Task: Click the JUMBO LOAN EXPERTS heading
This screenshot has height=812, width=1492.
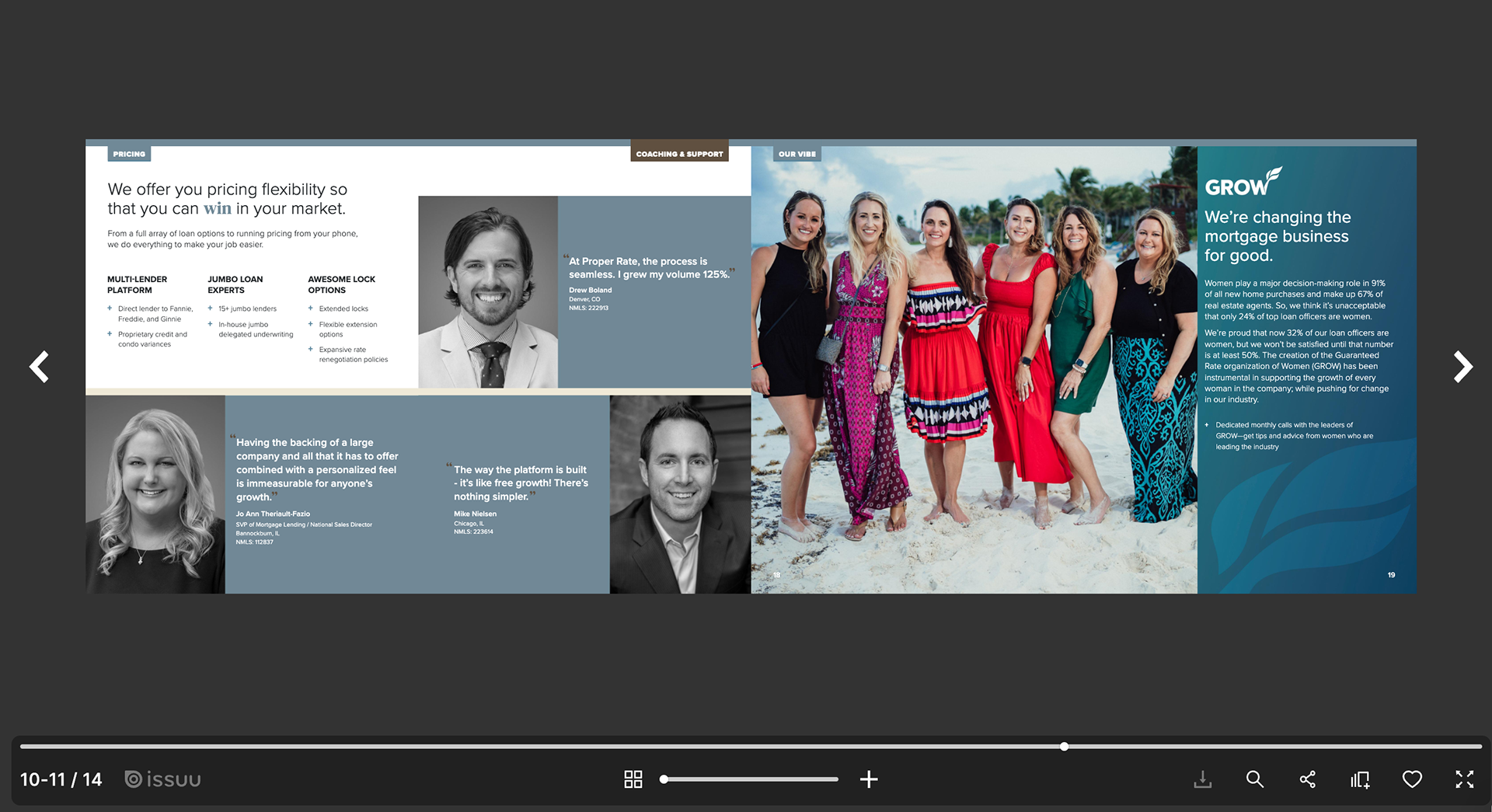Action: coord(235,284)
